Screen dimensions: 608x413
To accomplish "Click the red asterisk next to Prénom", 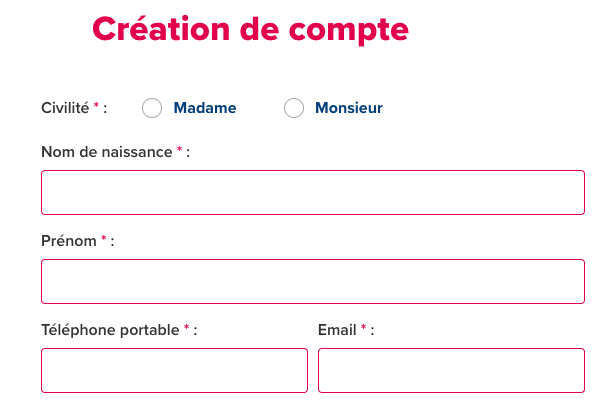I will click(x=104, y=239).
